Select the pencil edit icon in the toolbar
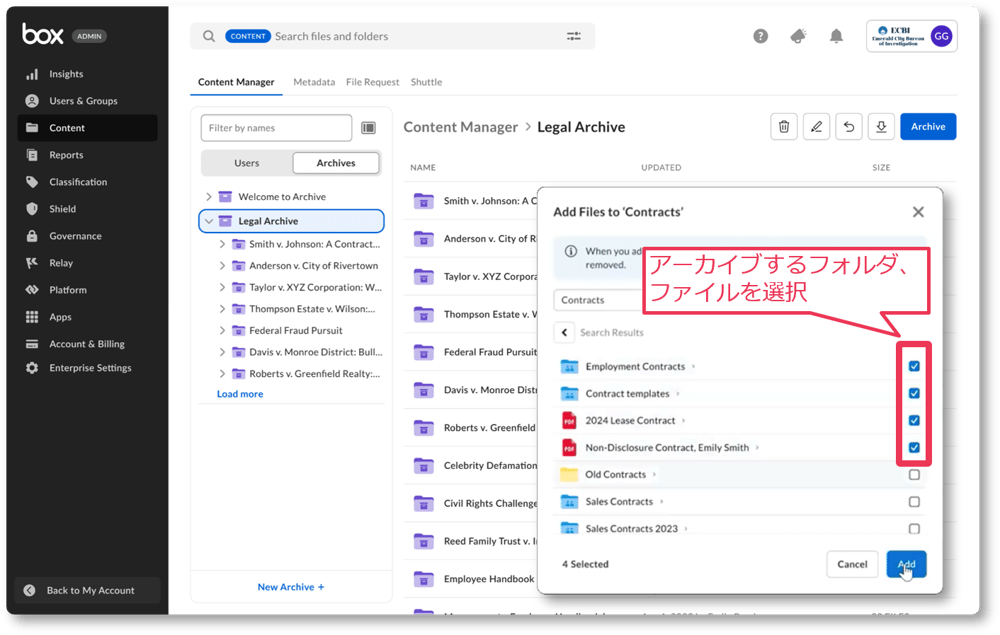Image resolution: width=1000 pixels, height=635 pixels. [816, 126]
